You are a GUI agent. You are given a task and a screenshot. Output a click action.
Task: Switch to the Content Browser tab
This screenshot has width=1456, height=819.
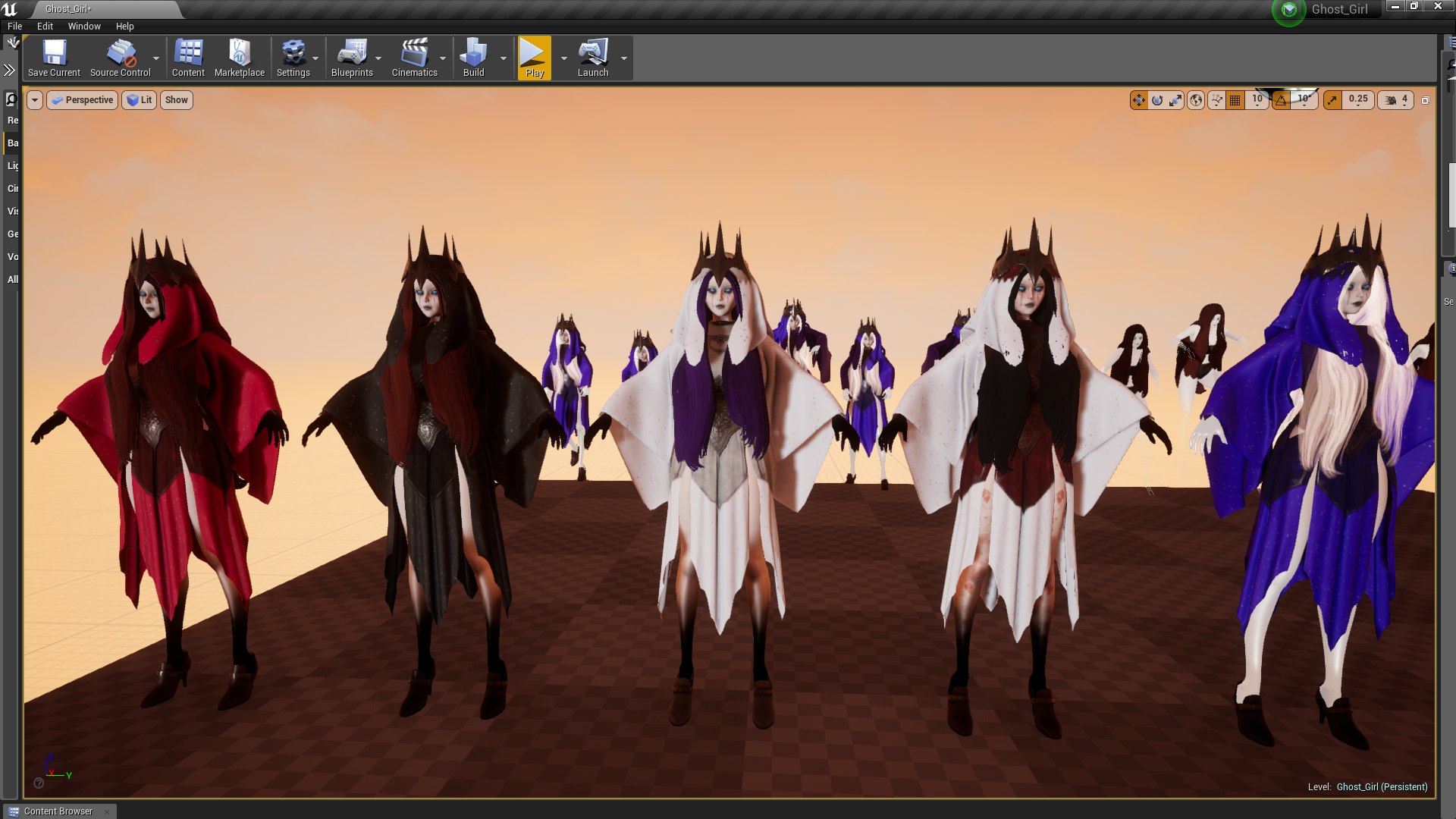[x=58, y=811]
